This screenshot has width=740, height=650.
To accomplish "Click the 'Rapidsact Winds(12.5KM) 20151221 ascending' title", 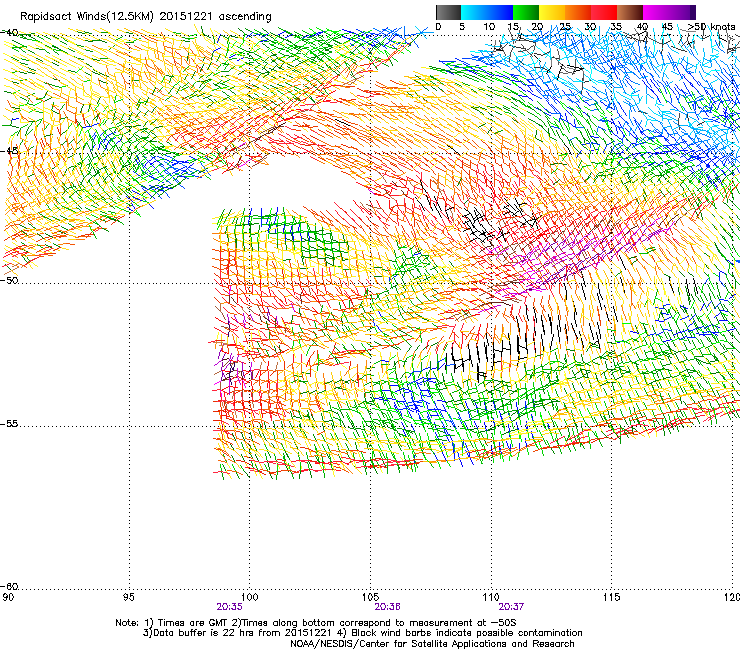I will (146, 17).
